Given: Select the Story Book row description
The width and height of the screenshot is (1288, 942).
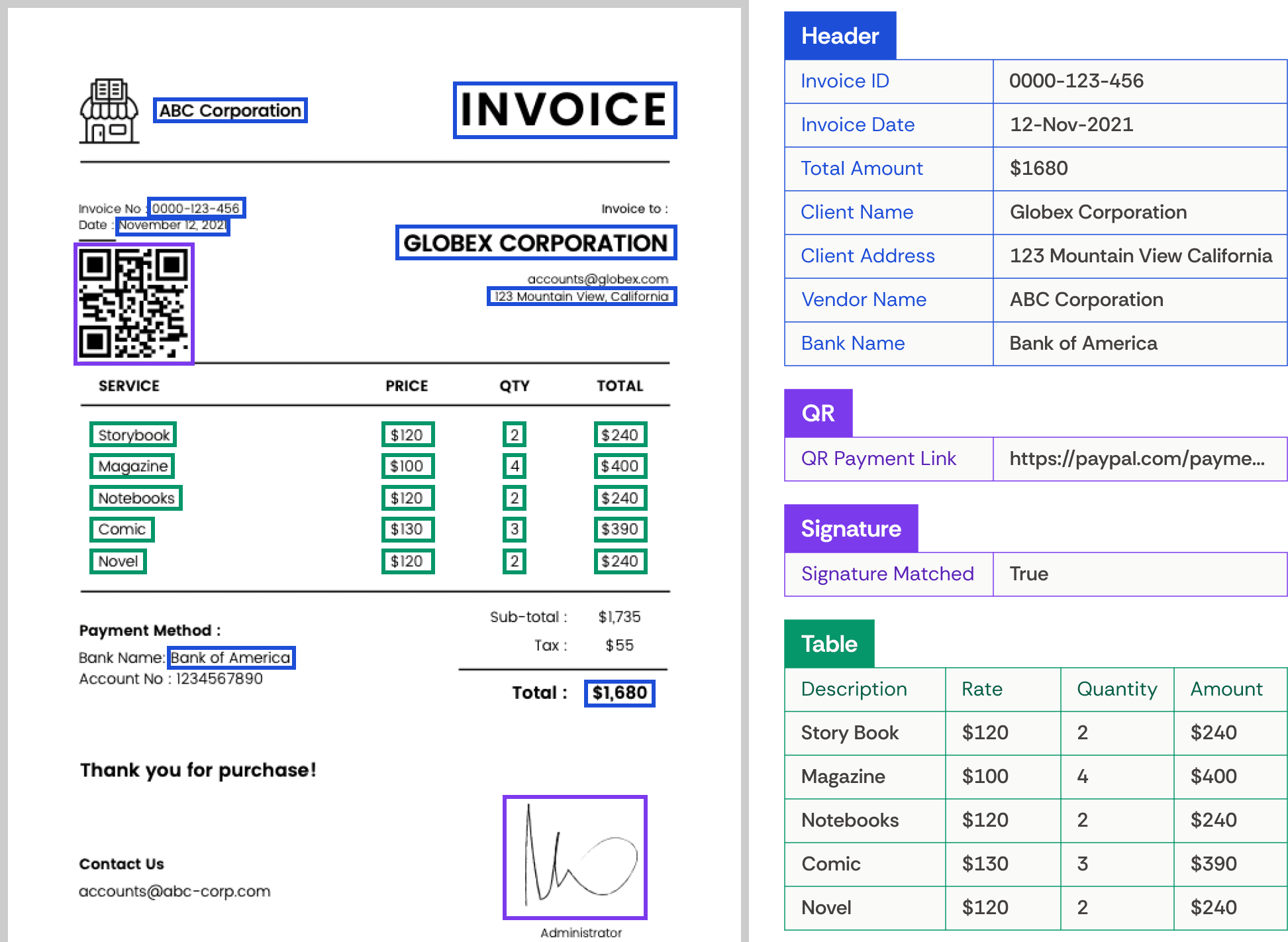Looking at the screenshot, I should 850,733.
